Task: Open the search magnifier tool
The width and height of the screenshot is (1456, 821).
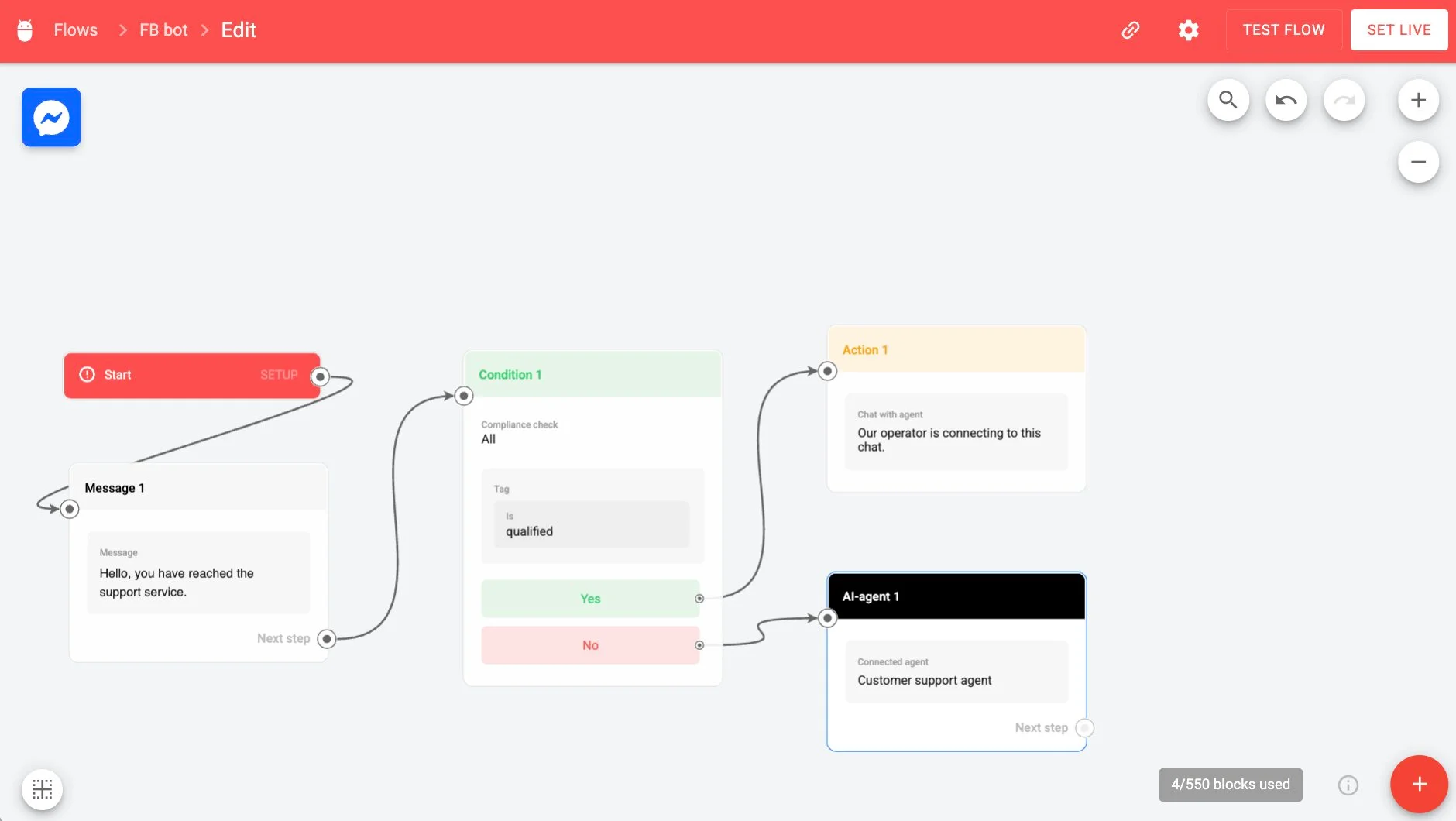Action: (x=1228, y=100)
